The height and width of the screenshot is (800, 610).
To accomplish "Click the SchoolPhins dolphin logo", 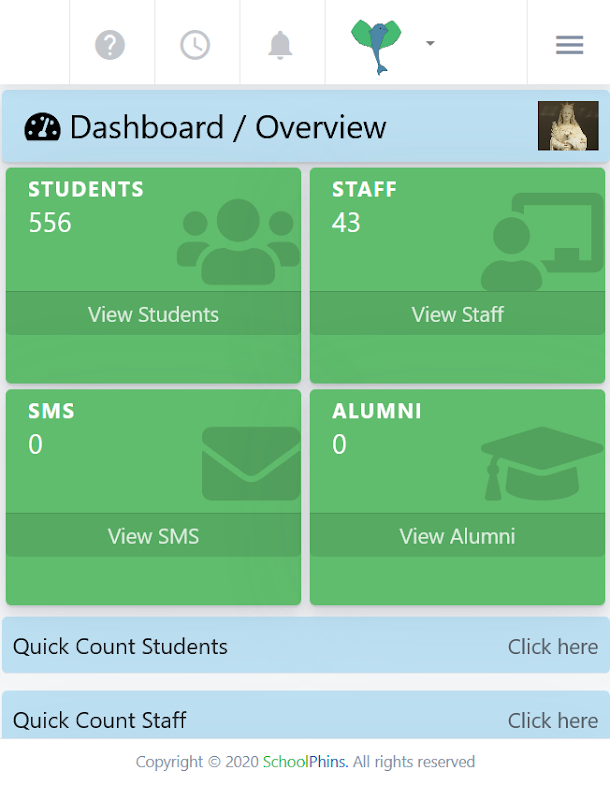I will [x=376, y=46].
